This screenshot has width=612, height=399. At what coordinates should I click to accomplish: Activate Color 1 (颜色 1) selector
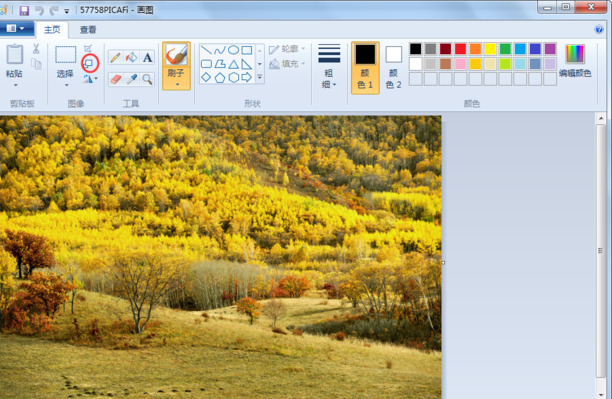pos(365,68)
